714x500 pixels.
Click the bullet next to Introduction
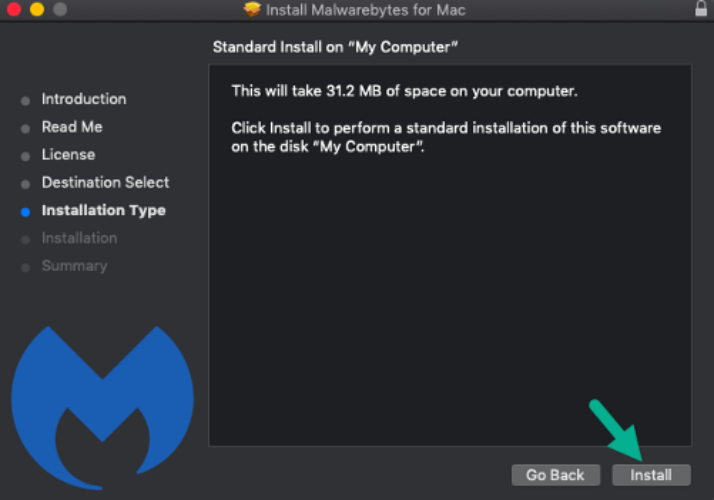pyautogui.click(x=26, y=101)
